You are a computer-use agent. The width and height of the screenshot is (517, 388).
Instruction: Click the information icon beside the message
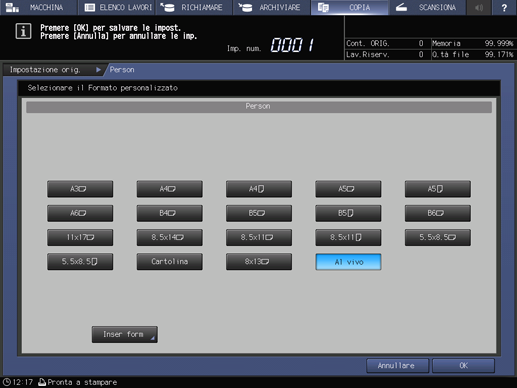23,31
